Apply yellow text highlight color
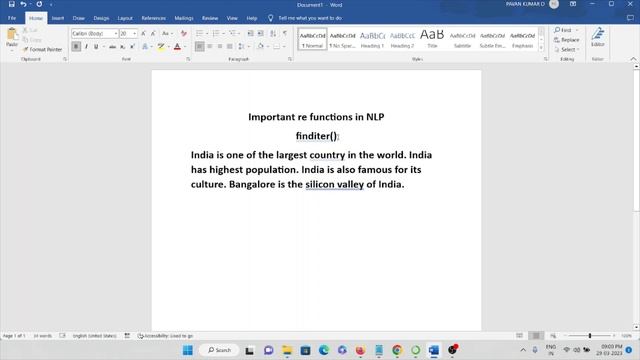640x360 pixels. coord(161,47)
